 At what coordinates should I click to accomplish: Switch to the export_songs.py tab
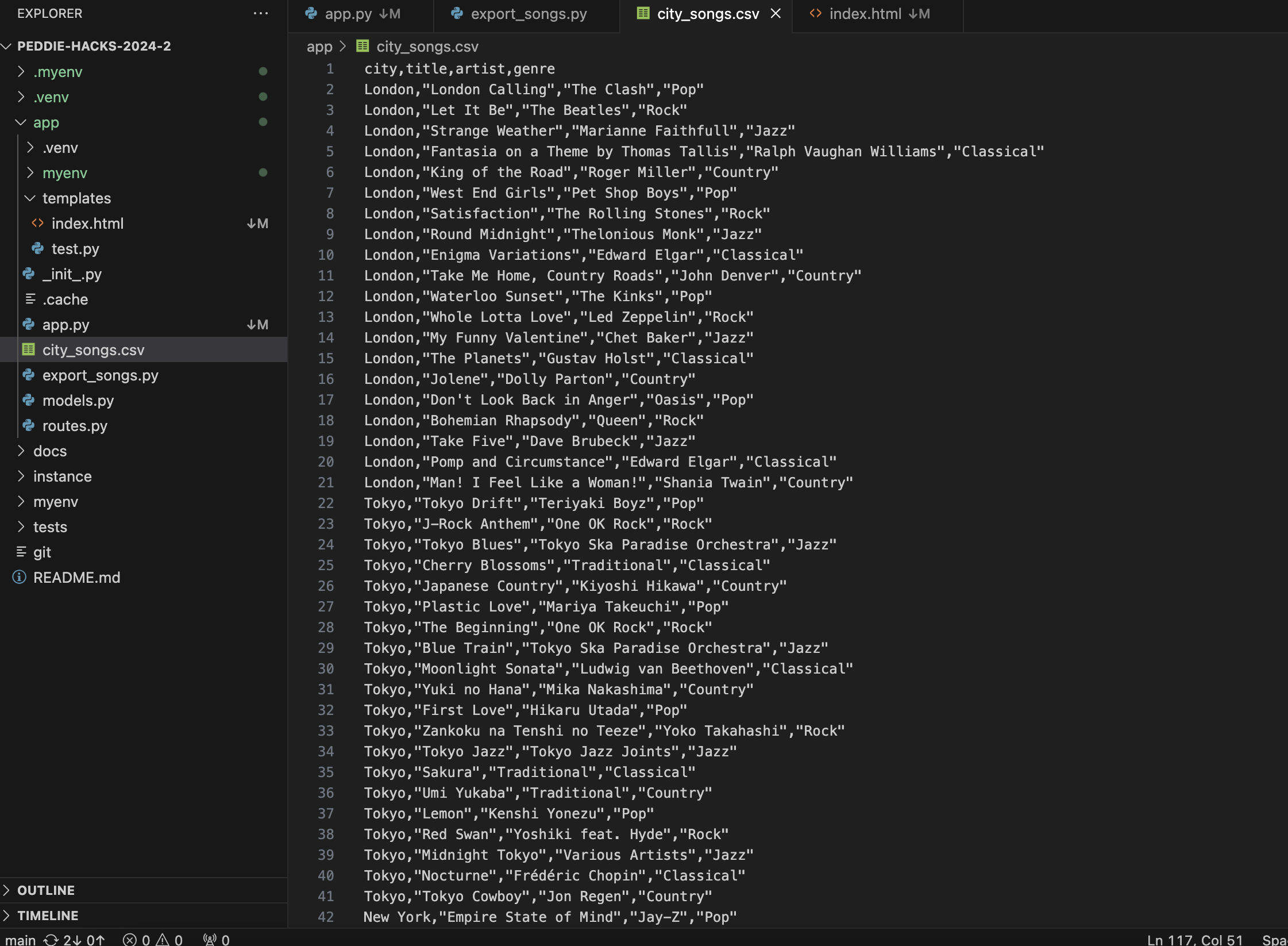click(529, 14)
